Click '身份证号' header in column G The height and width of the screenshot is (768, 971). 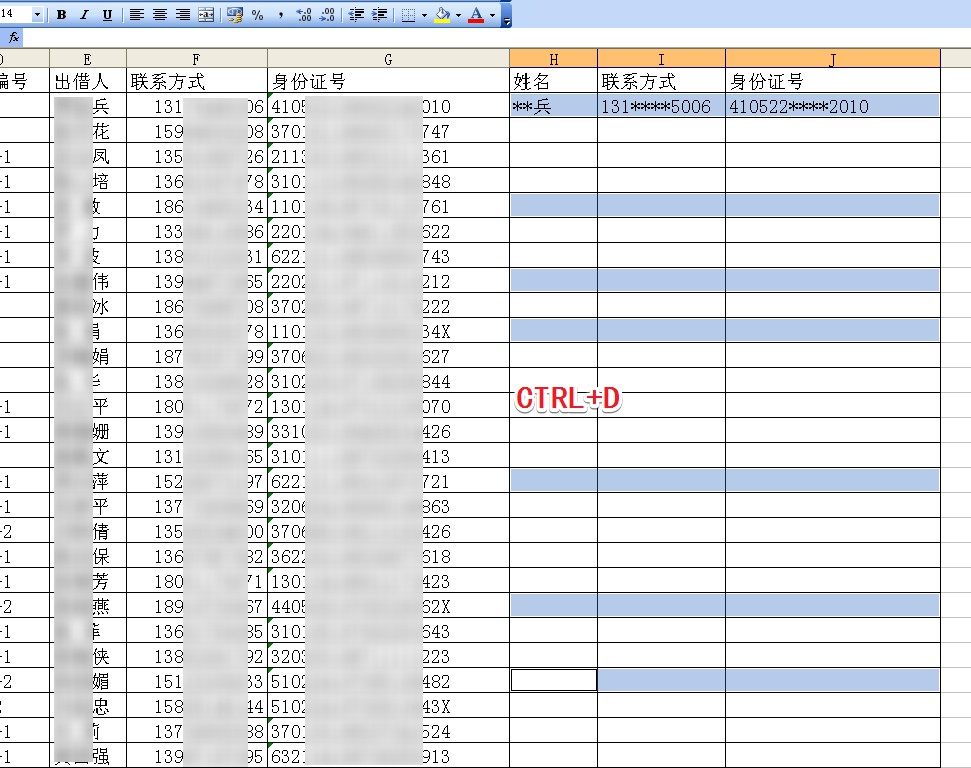388,81
